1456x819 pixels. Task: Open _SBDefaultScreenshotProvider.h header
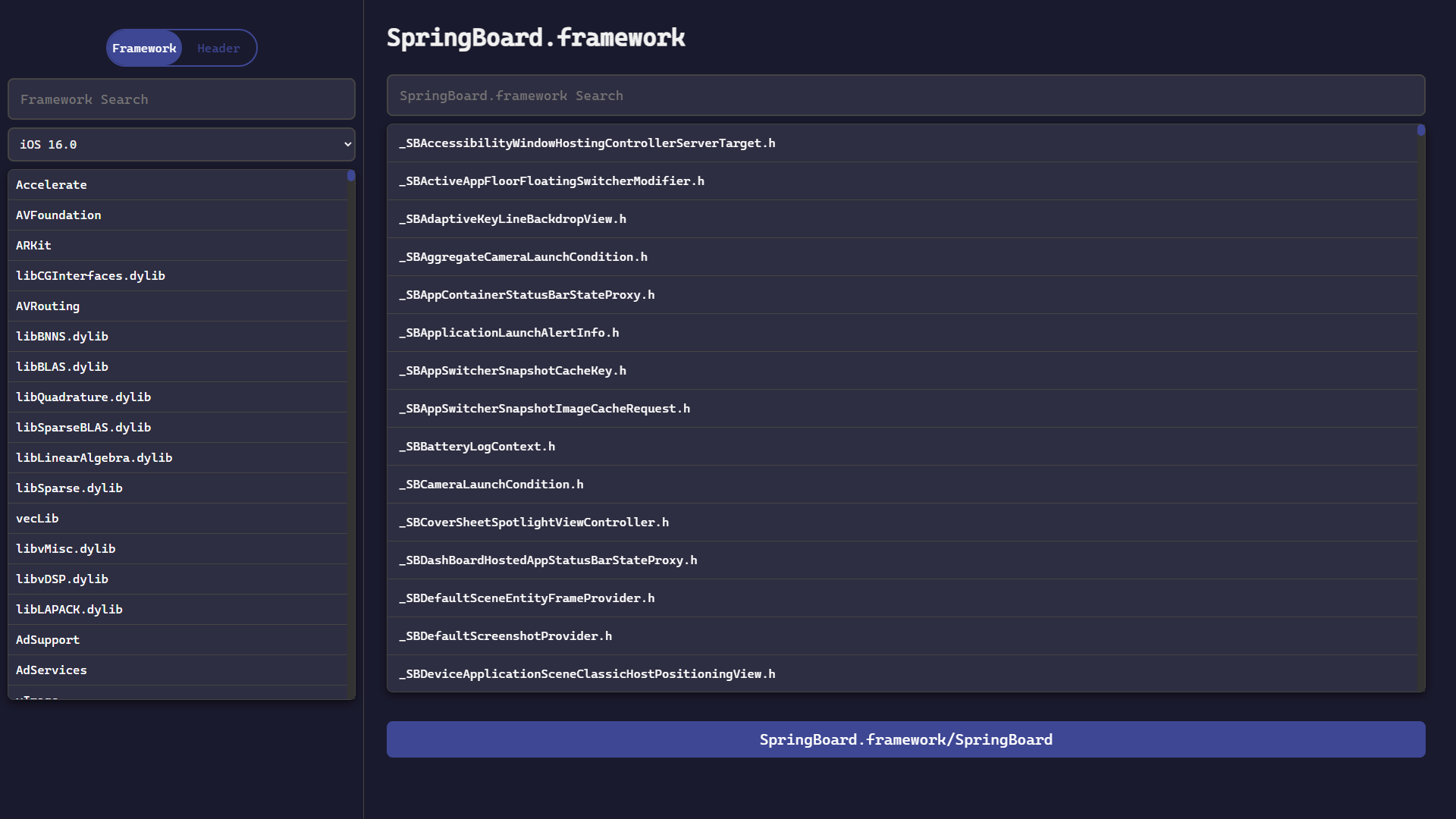click(x=902, y=636)
